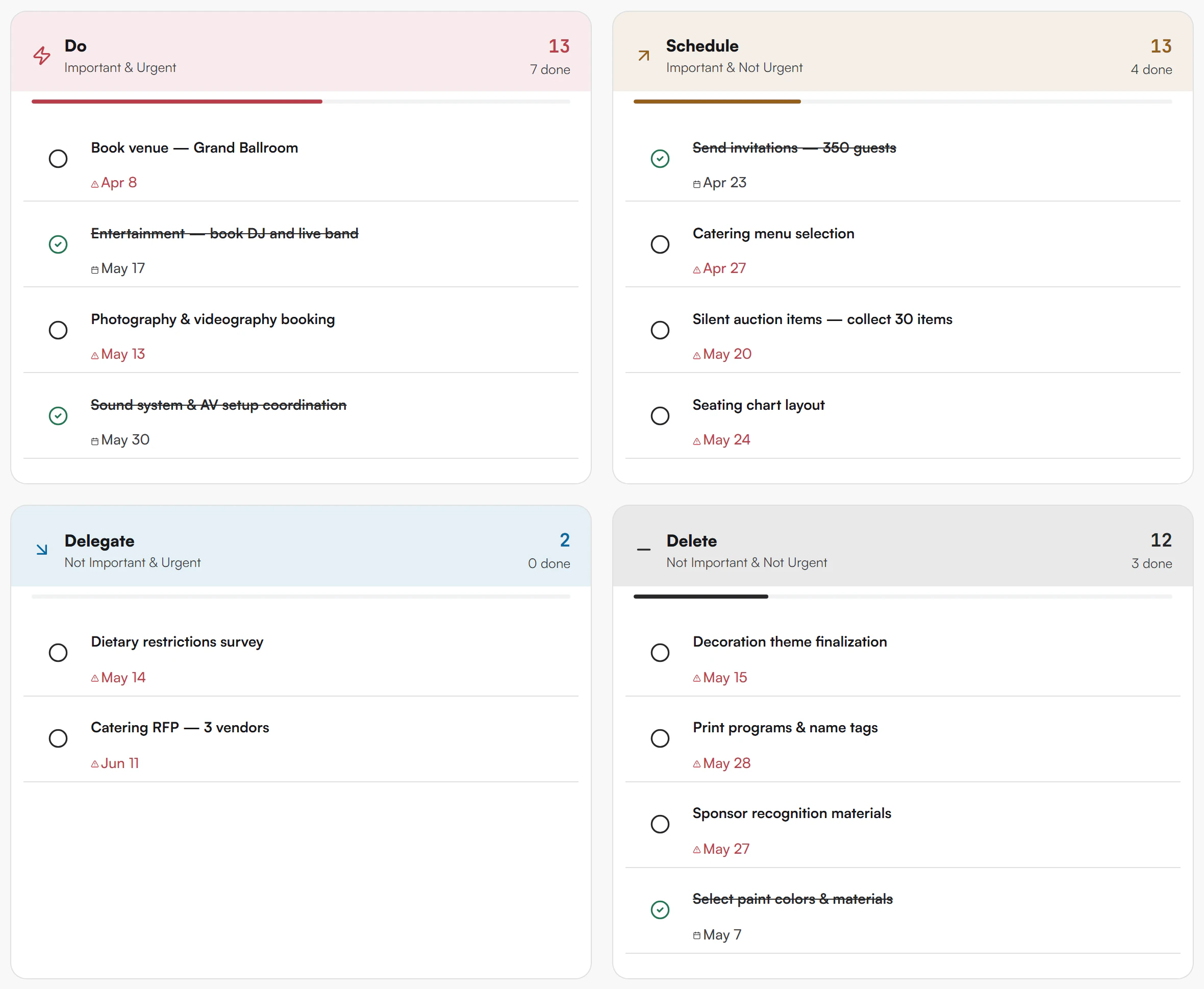
Task: Click calendar icon next to May 7
Action: pos(696,935)
